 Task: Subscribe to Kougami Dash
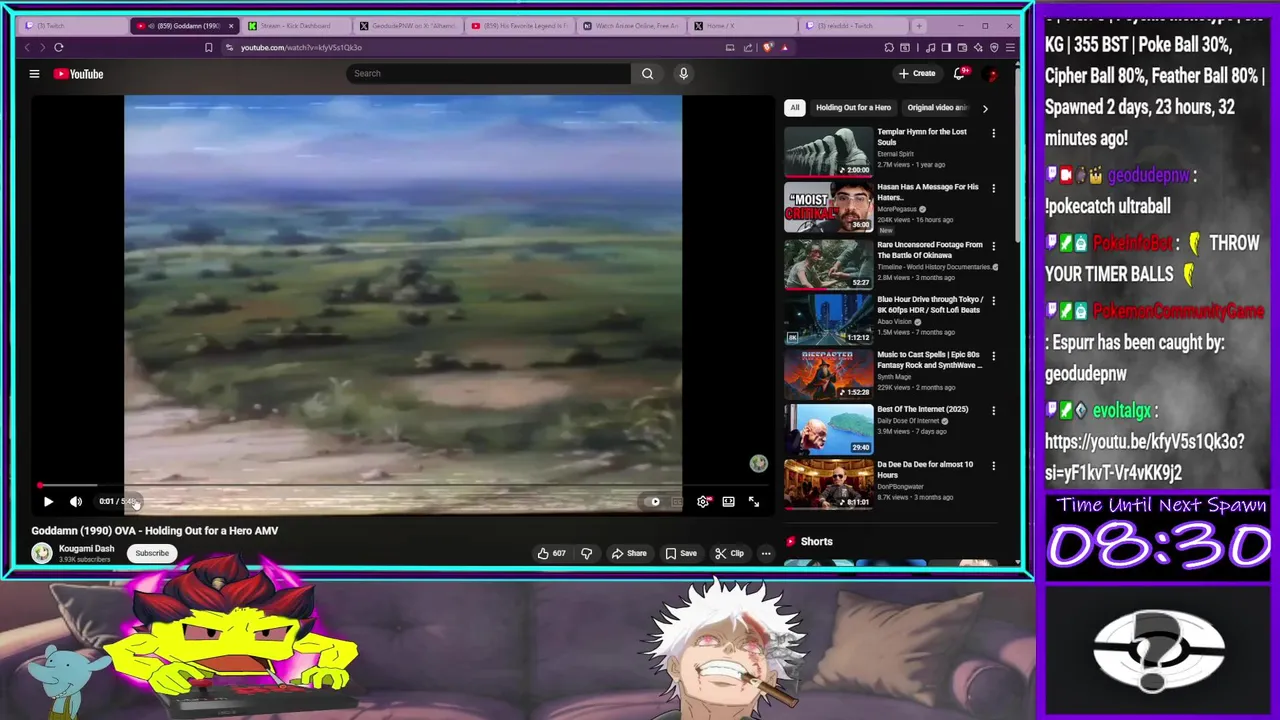[x=152, y=553]
